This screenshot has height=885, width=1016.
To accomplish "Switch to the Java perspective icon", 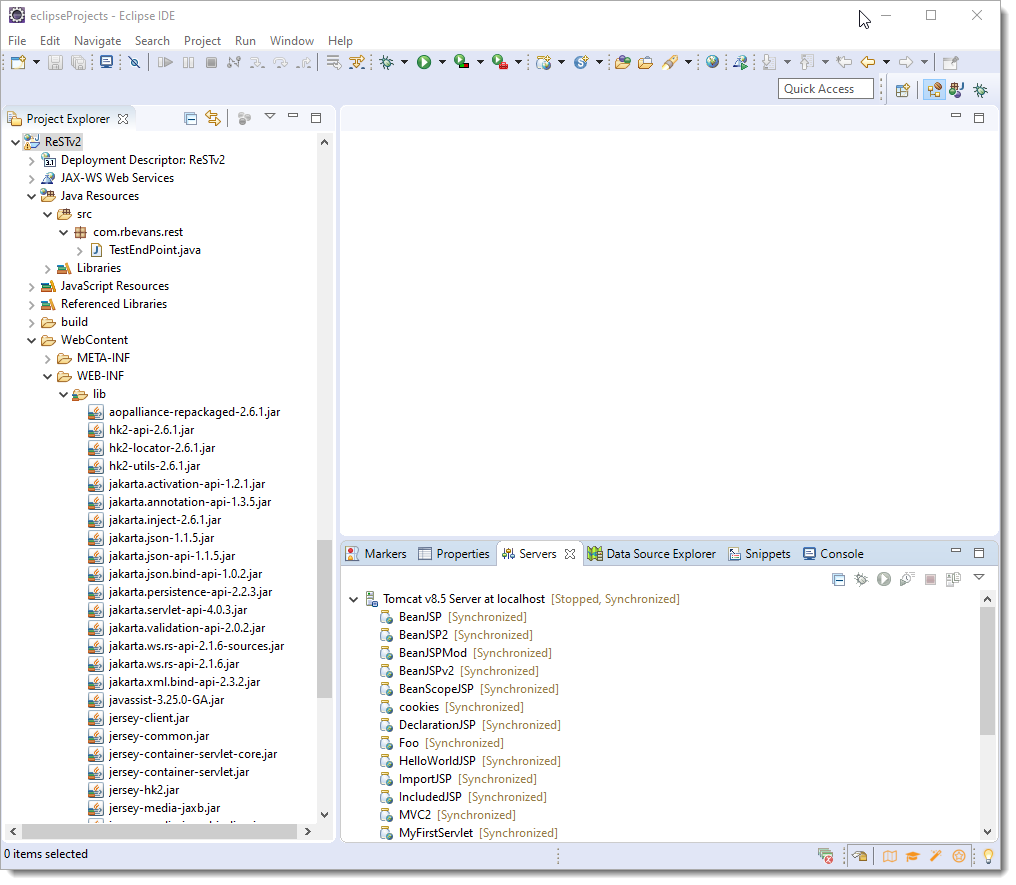I will pos(956,90).
